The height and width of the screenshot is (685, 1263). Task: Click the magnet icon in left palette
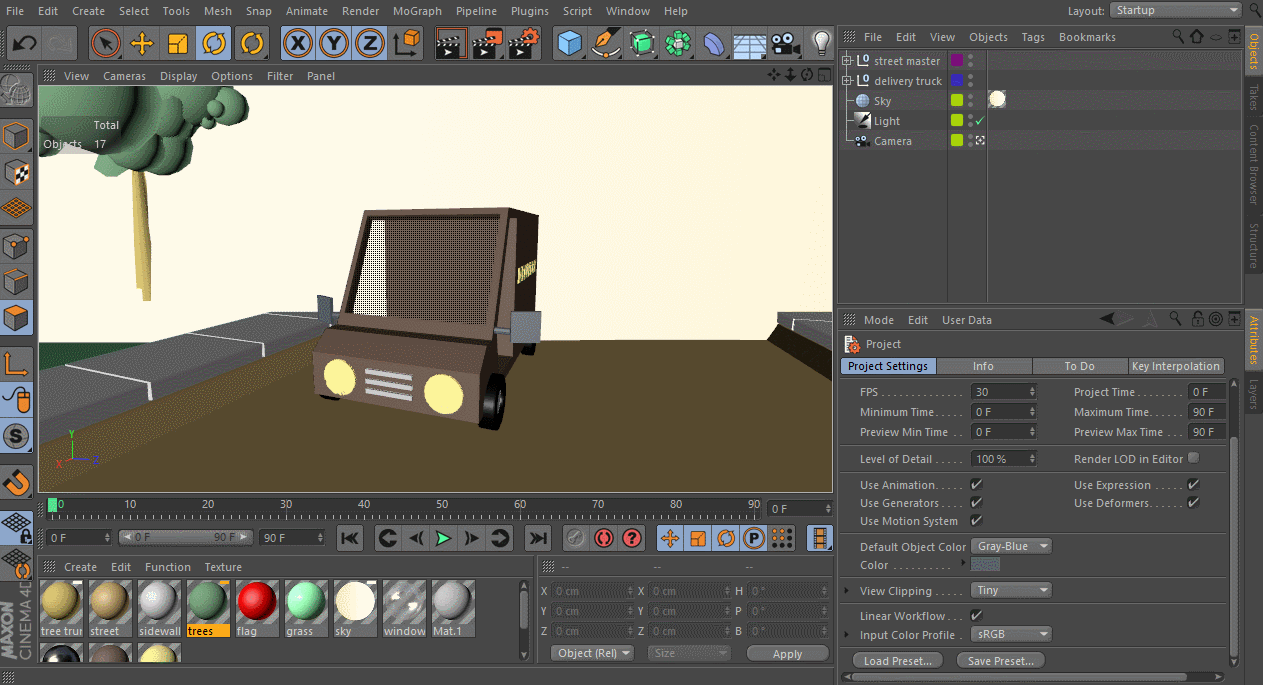pos(17,483)
